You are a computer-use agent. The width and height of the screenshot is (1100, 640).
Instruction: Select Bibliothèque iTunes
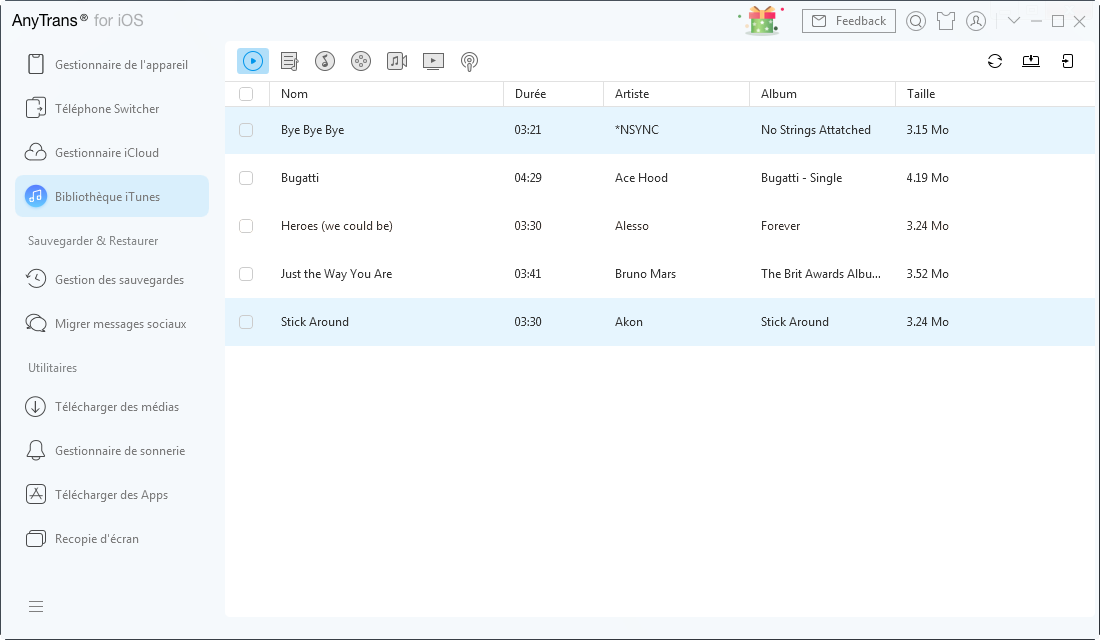(x=112, y=196)
